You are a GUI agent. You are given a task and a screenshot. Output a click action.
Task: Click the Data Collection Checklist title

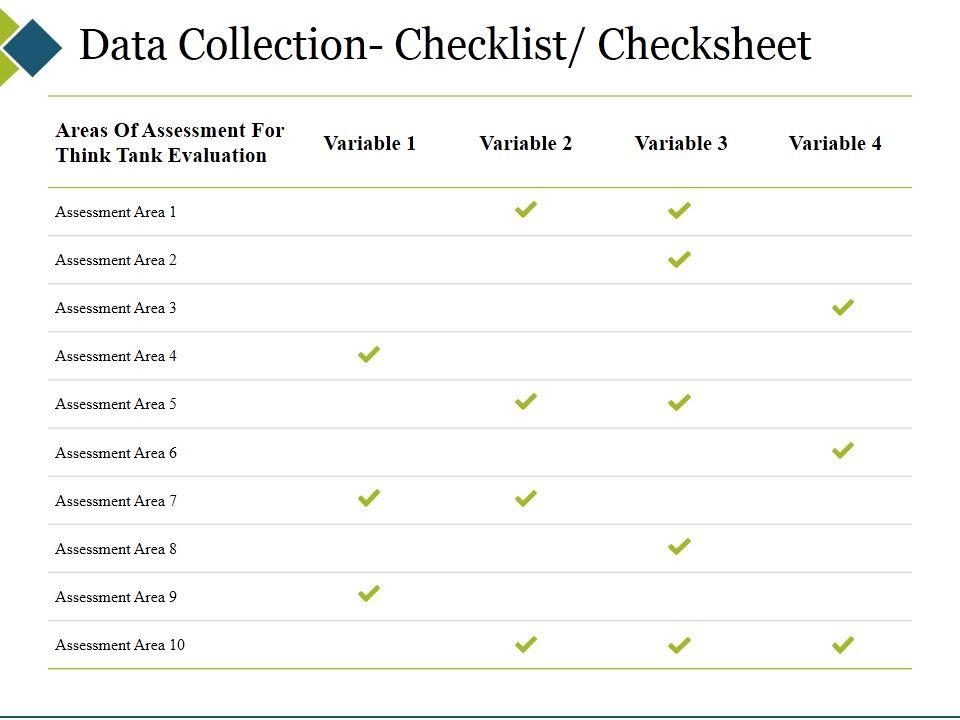445,45
